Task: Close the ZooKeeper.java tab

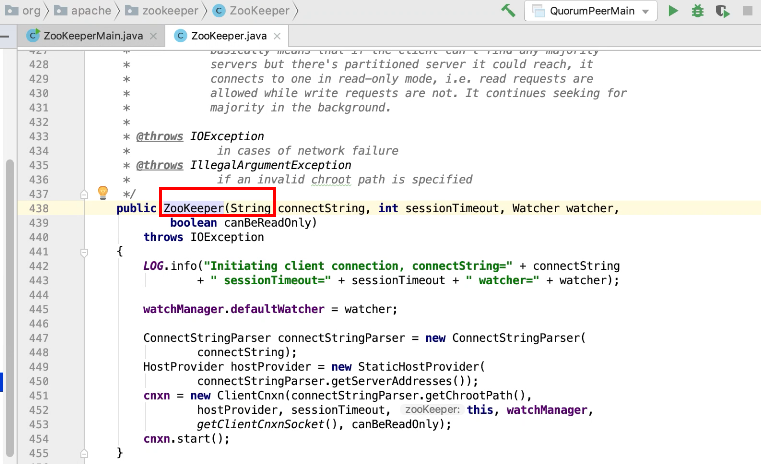Action: [x=277, y=36]
